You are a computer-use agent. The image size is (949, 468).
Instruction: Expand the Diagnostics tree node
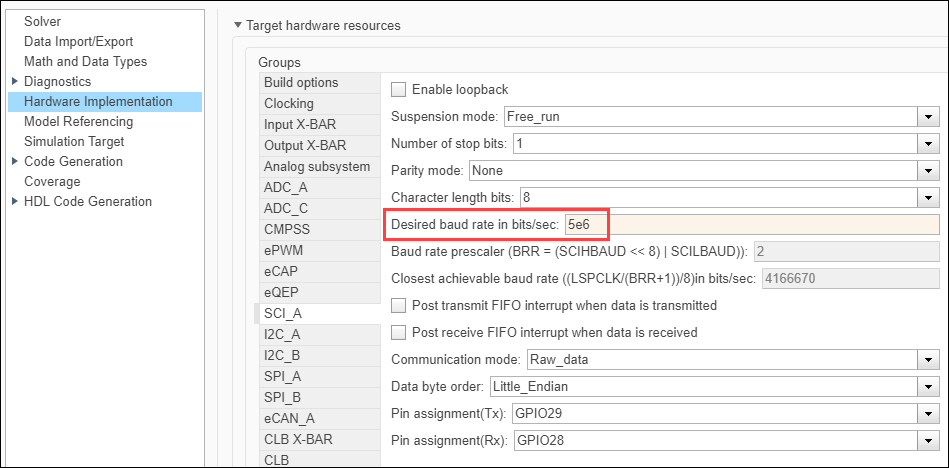pos(14,81)
